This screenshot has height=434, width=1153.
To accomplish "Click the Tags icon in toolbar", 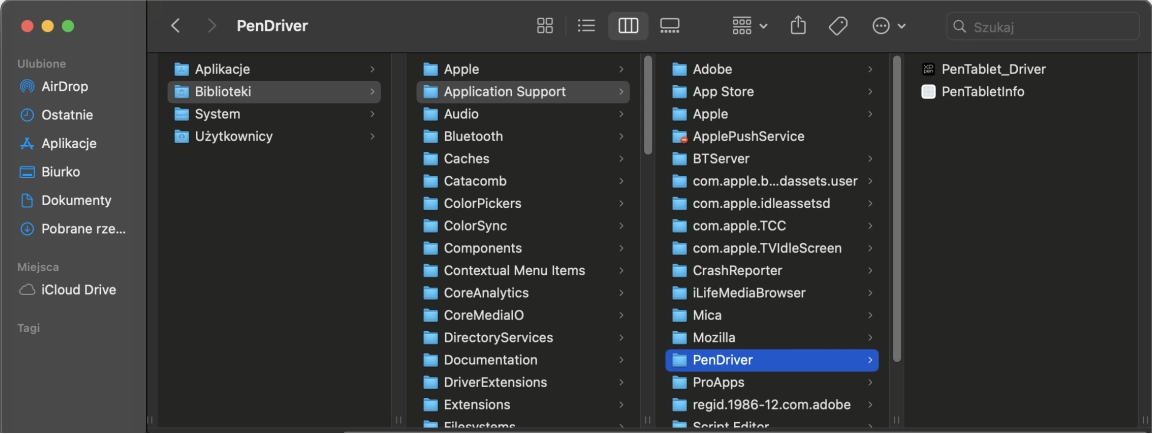I will click(838, 26).
